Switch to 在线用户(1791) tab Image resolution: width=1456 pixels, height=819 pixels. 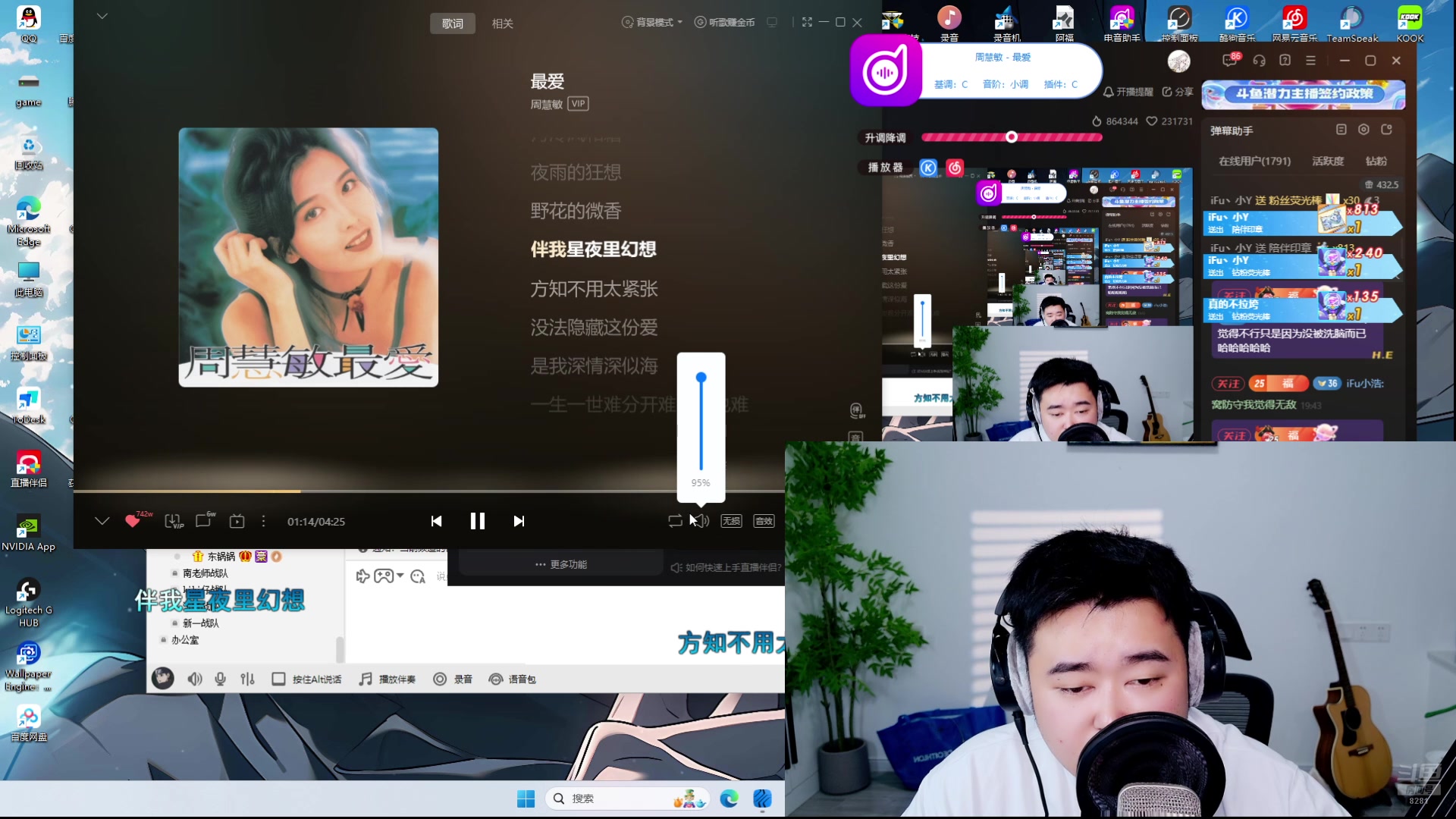(x=1254, y=161)
